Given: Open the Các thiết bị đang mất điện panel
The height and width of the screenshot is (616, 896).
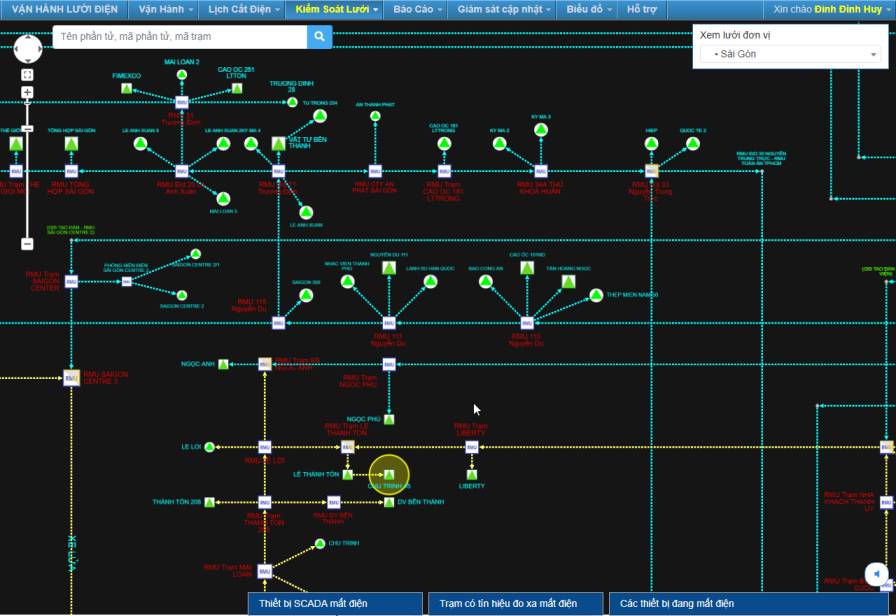Looking at the screenshot, I should click(x=749, y=603).
